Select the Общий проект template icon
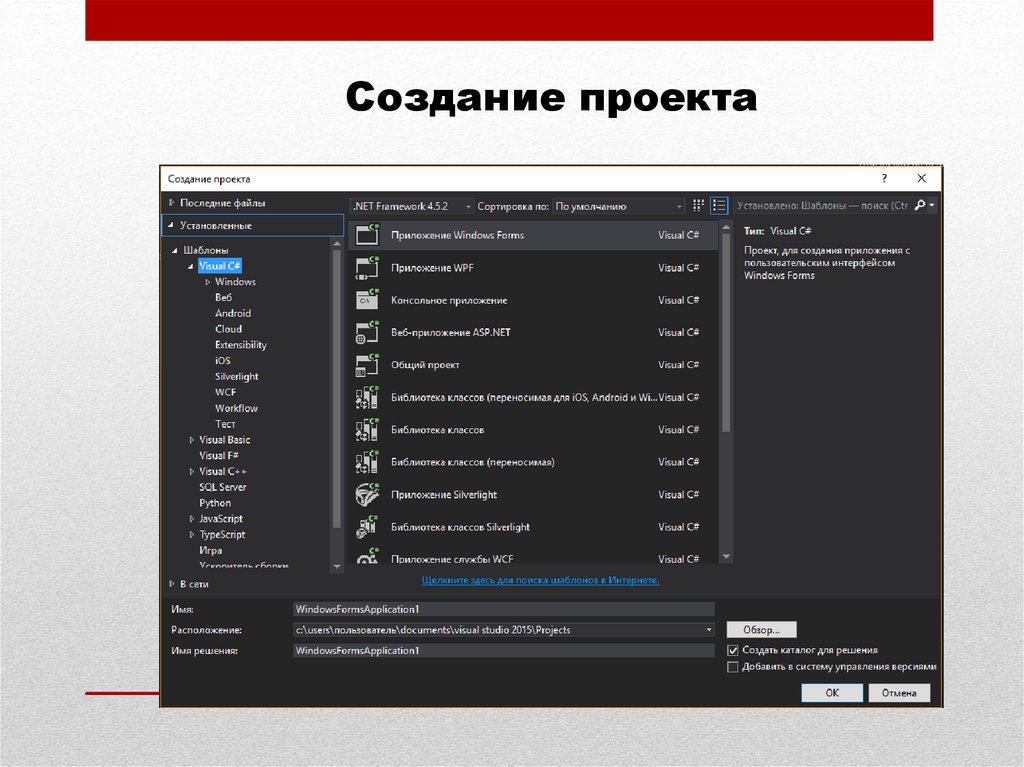This screenshot has height=767, width=1024. click(x=367, y=365)
